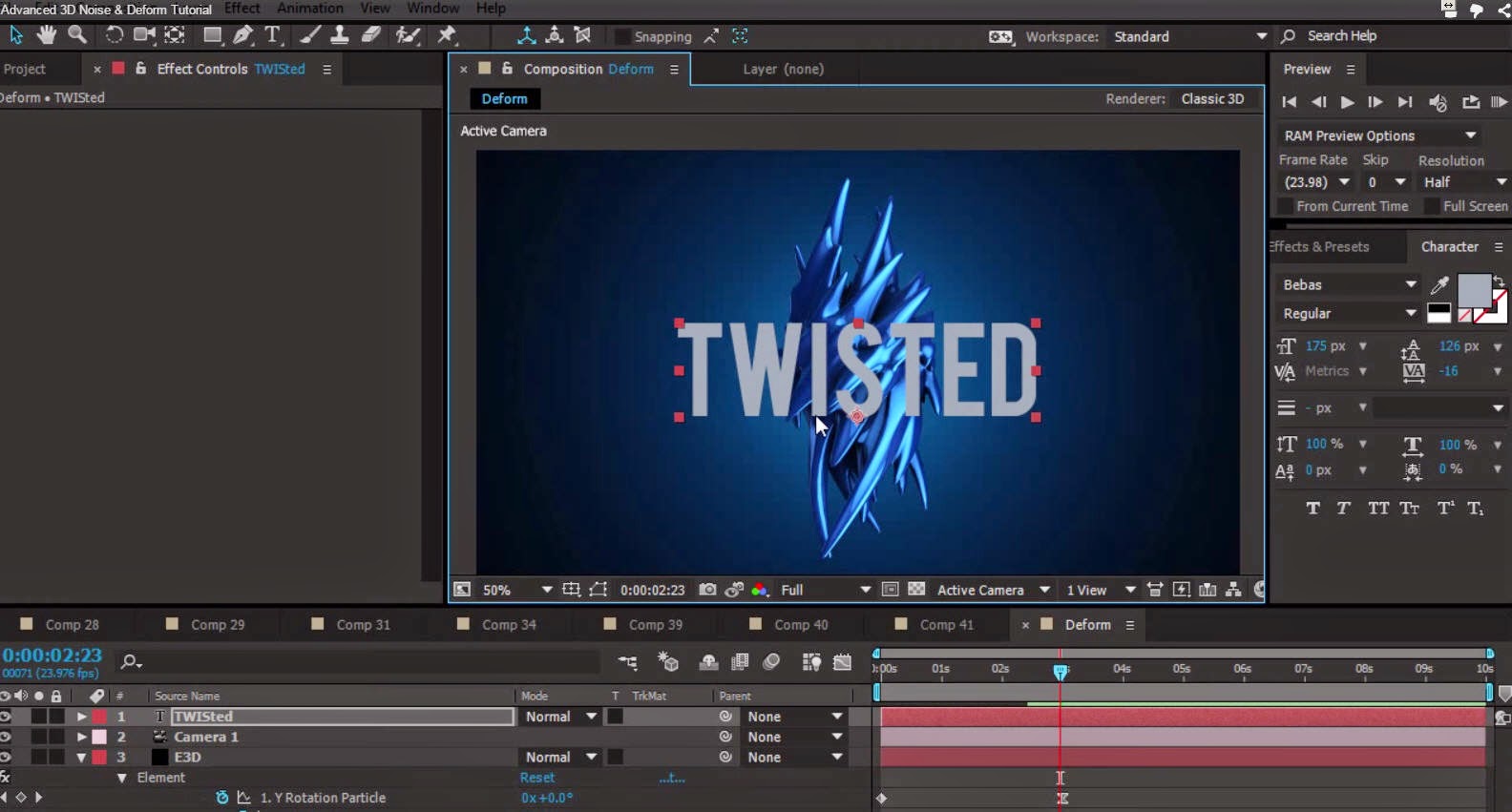Image resolution: width=1512 pixels, height=812 pixels.
Task: Select the Clone Stamp tool
Action: (339, 35)
